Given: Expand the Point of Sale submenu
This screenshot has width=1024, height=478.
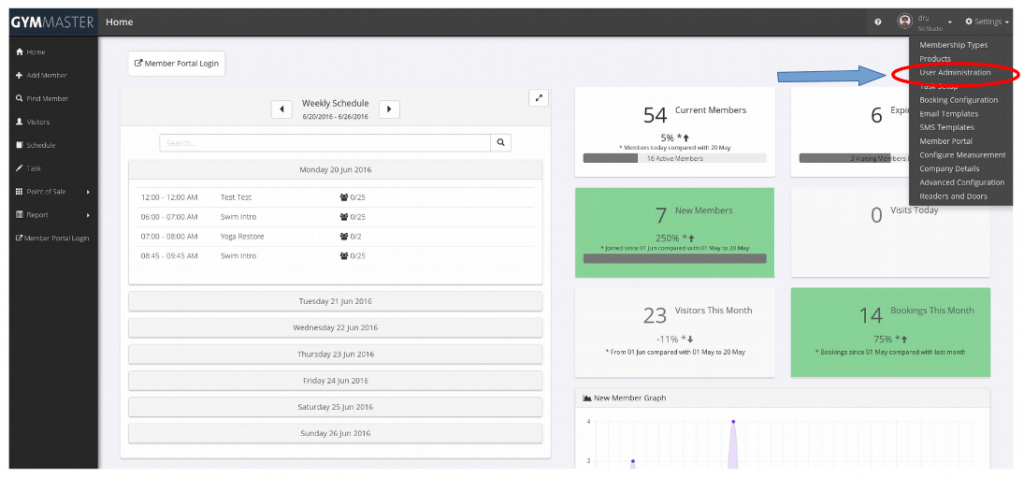Looking at the screenshot, I should 87,192.
